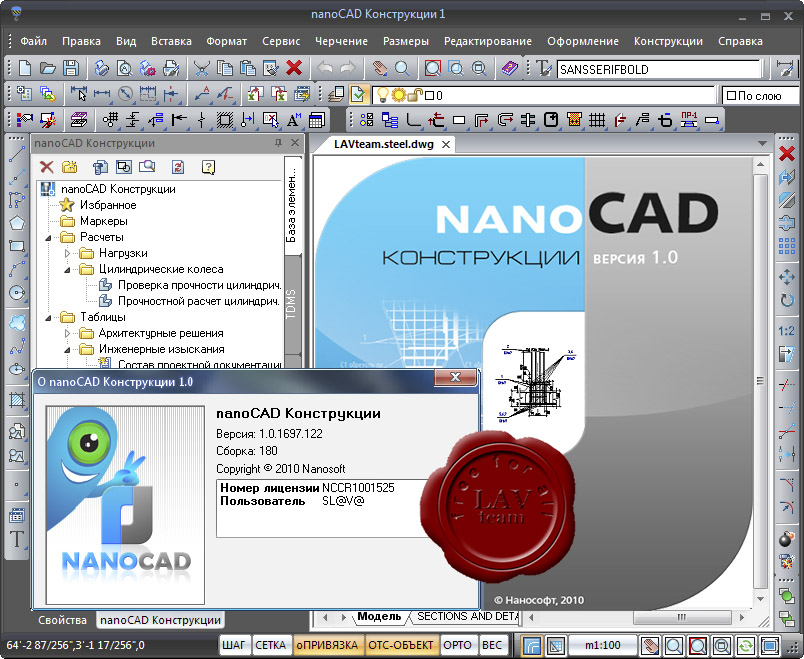Viewport: 804px width, 659px height.
Task: Click the panel help question-mark icon
Action: pos(208,167)
